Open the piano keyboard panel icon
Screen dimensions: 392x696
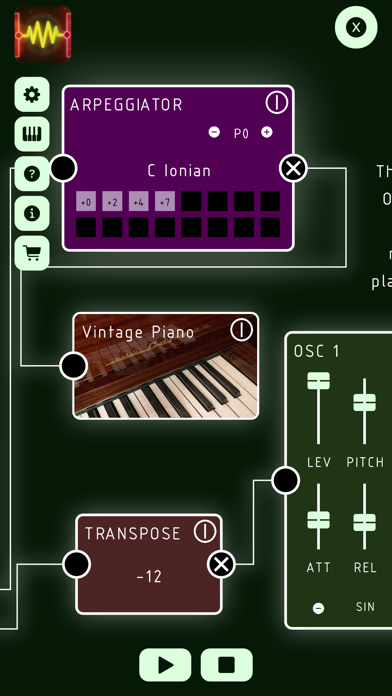pyautogui.click(x=32, y=134)
